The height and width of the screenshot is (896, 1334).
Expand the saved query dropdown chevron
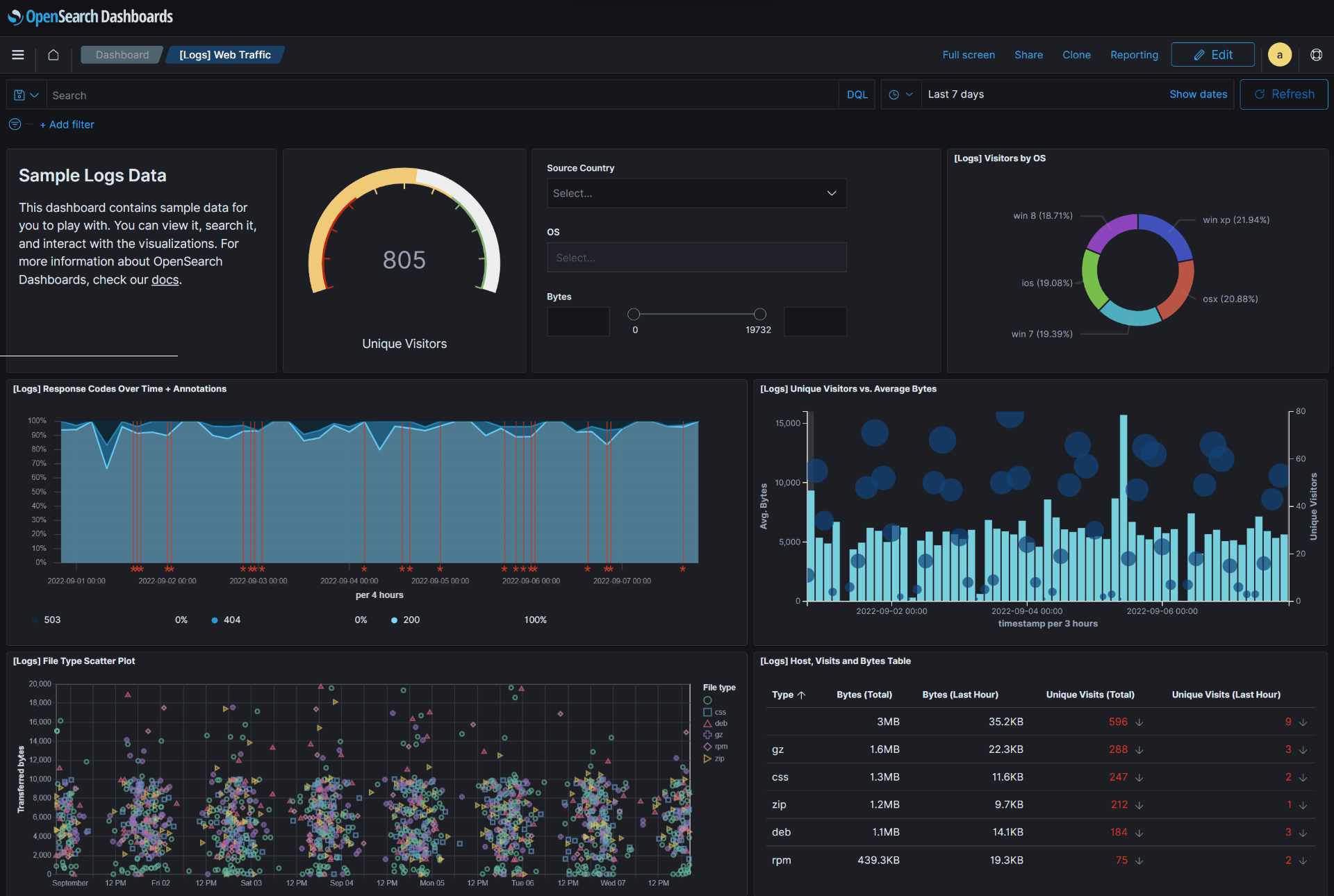pyautogui.click(x=35, y=94)
